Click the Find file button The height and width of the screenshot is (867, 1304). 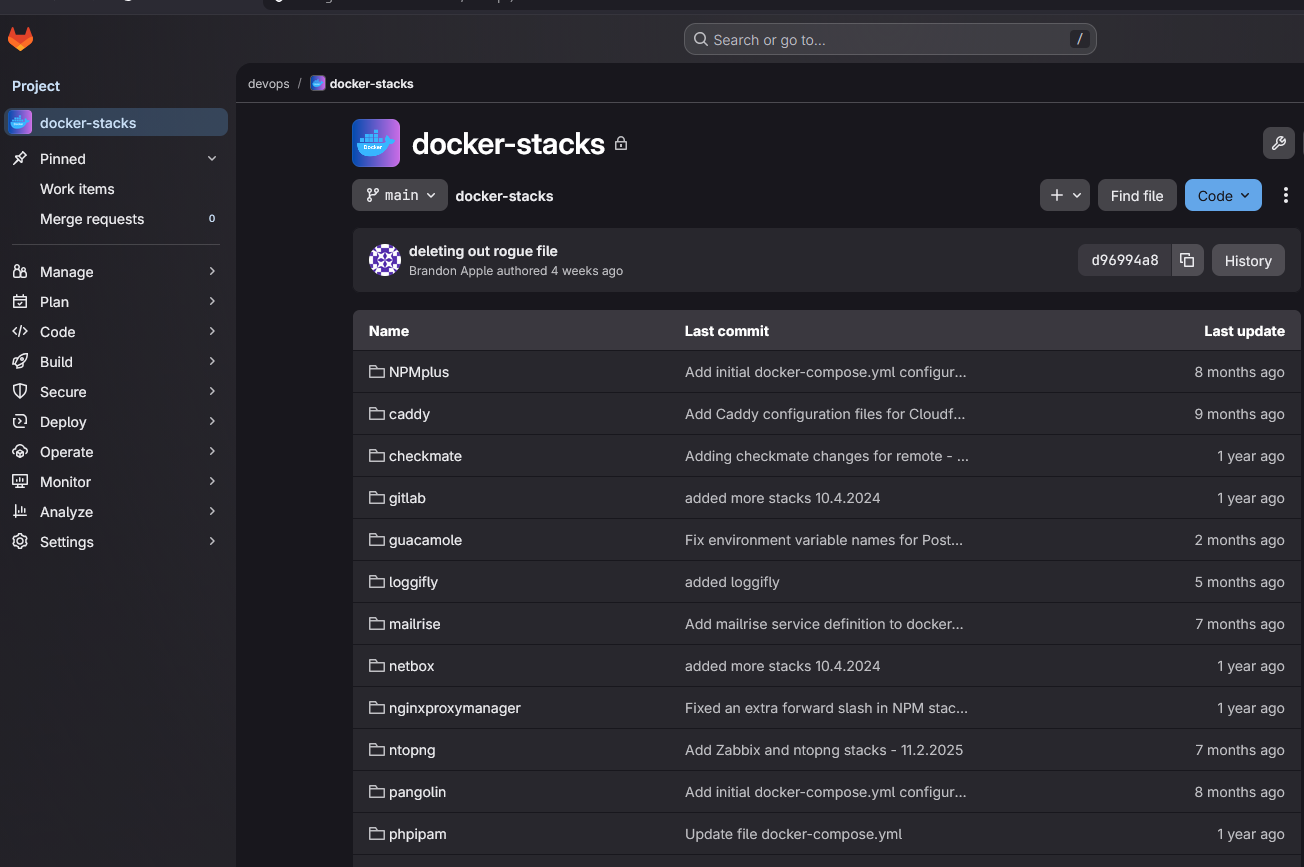click(x=1137, y=195)
